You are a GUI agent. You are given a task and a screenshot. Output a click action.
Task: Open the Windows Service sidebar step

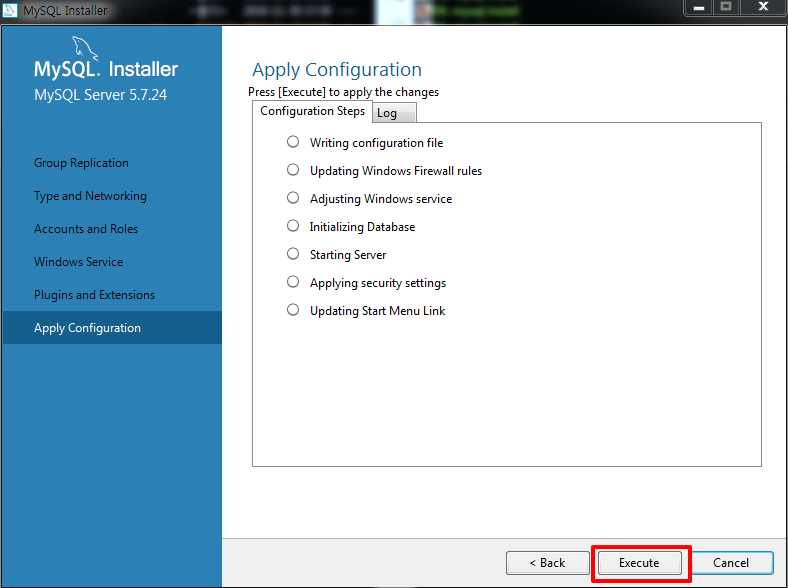pos(78,262)
